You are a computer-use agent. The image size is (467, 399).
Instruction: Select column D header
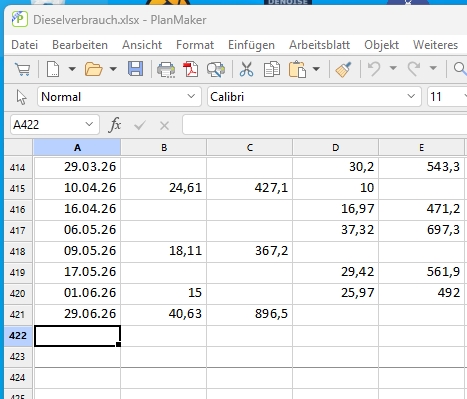click(x=336, y=147)
